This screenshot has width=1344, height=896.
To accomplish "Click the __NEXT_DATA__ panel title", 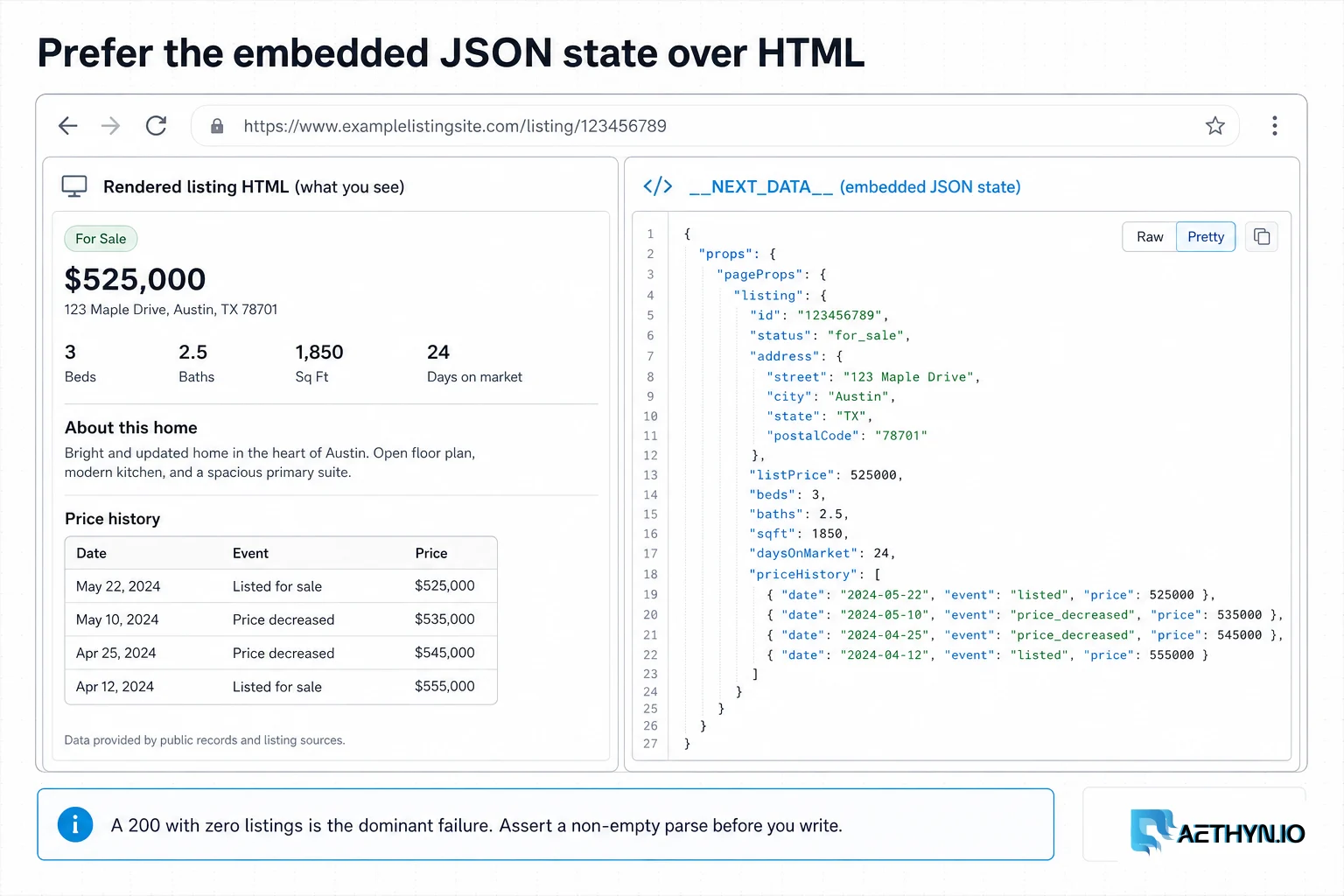I will [855, 186].
